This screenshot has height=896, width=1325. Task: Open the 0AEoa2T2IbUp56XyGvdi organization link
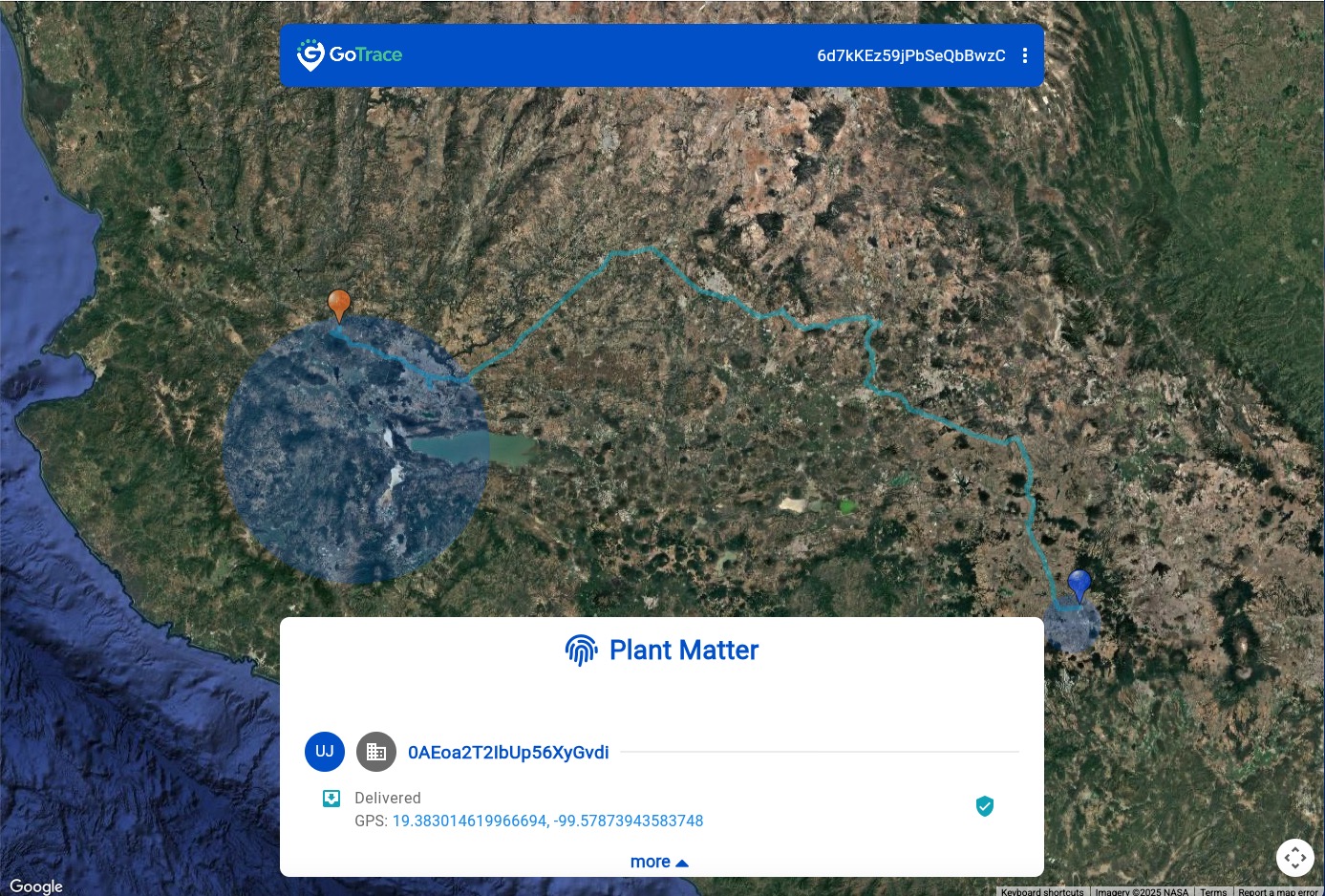[x=508, y=753]
